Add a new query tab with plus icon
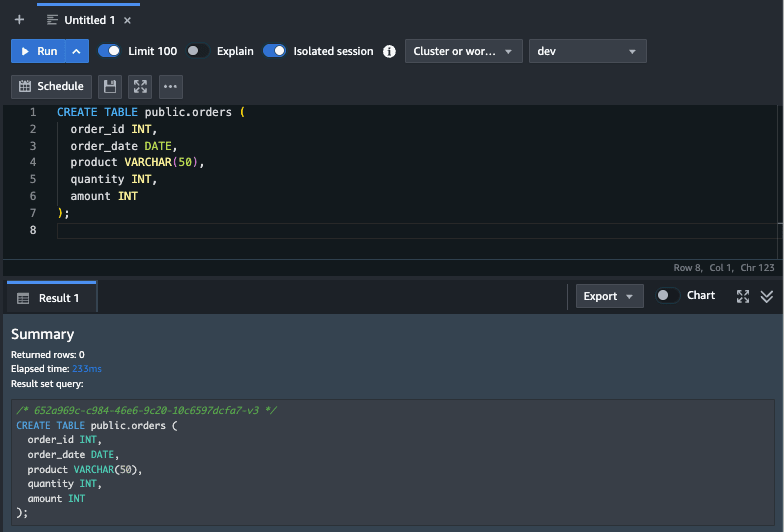784x532 pixels. (20, 20)
